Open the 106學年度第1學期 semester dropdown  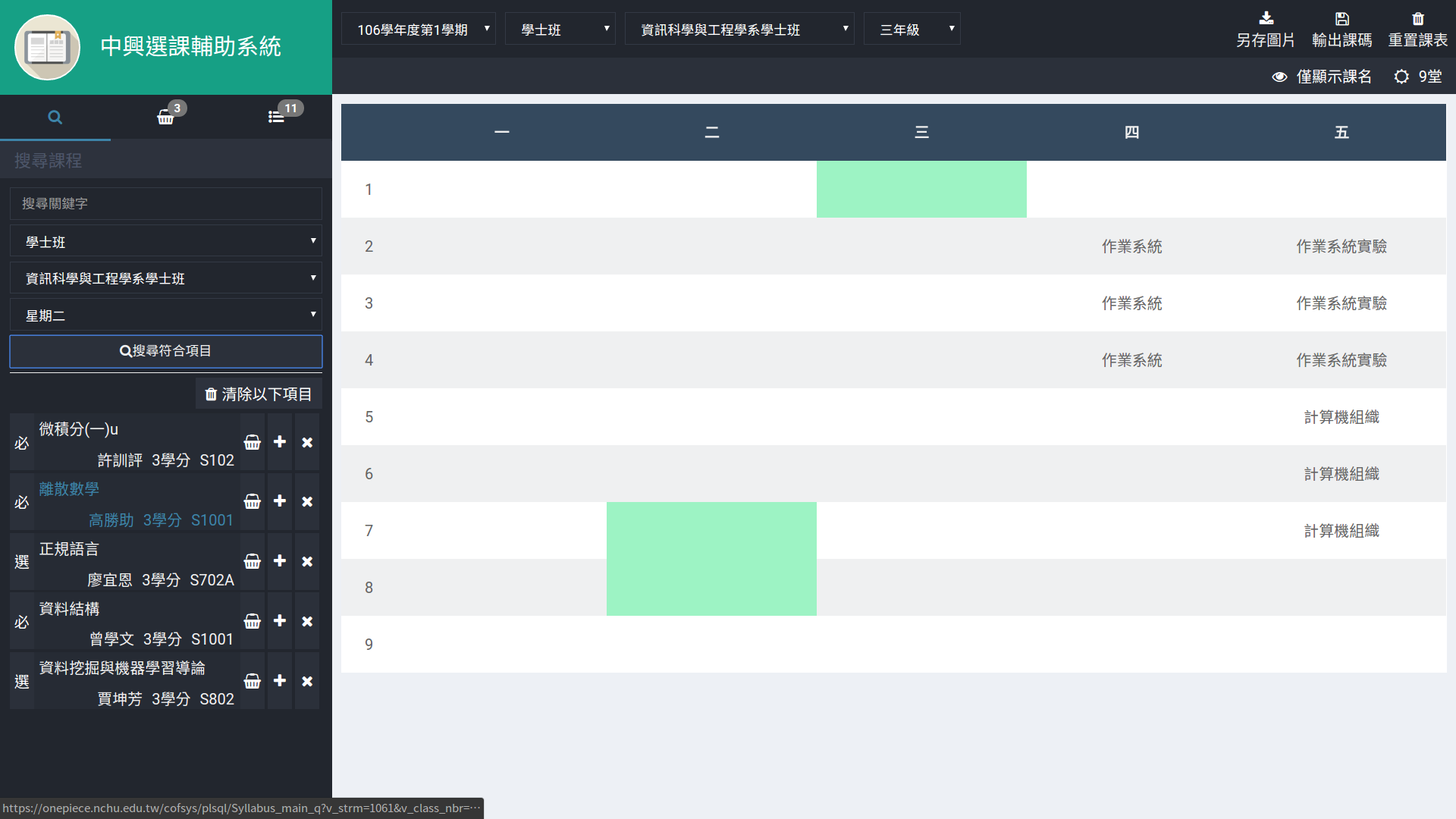pos(419,30)
